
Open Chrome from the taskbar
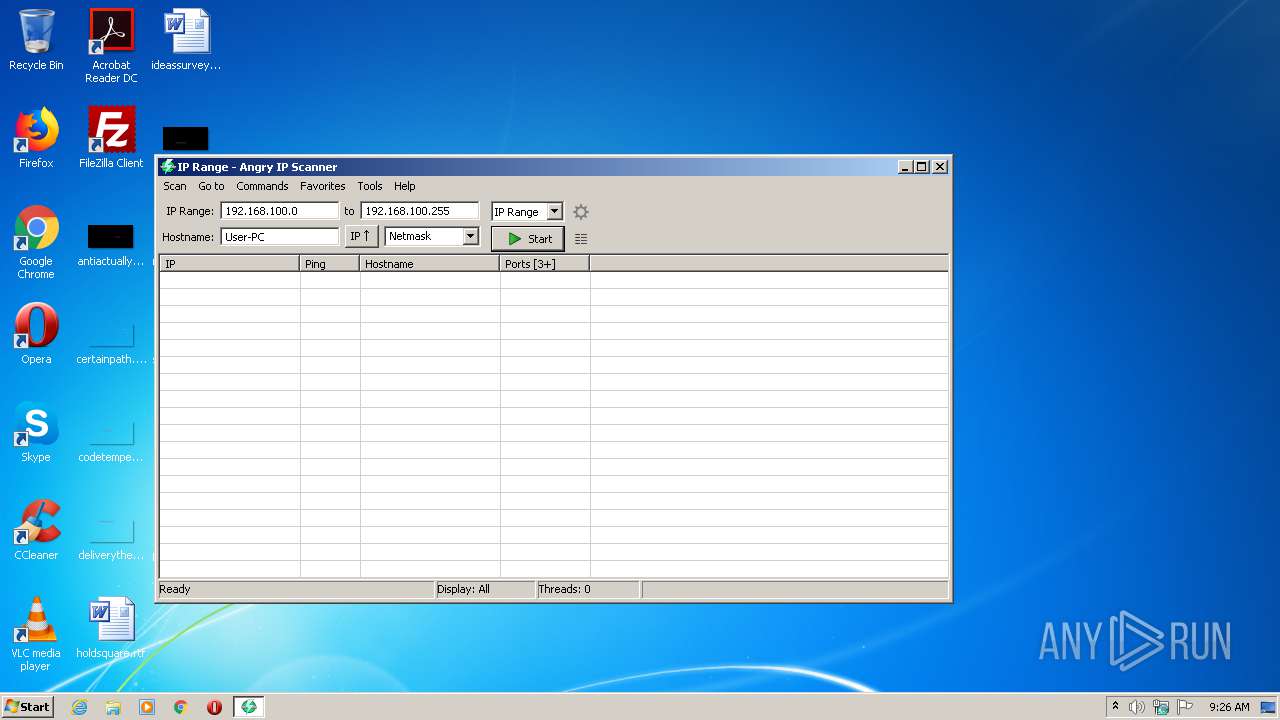(x=181, y=707)
